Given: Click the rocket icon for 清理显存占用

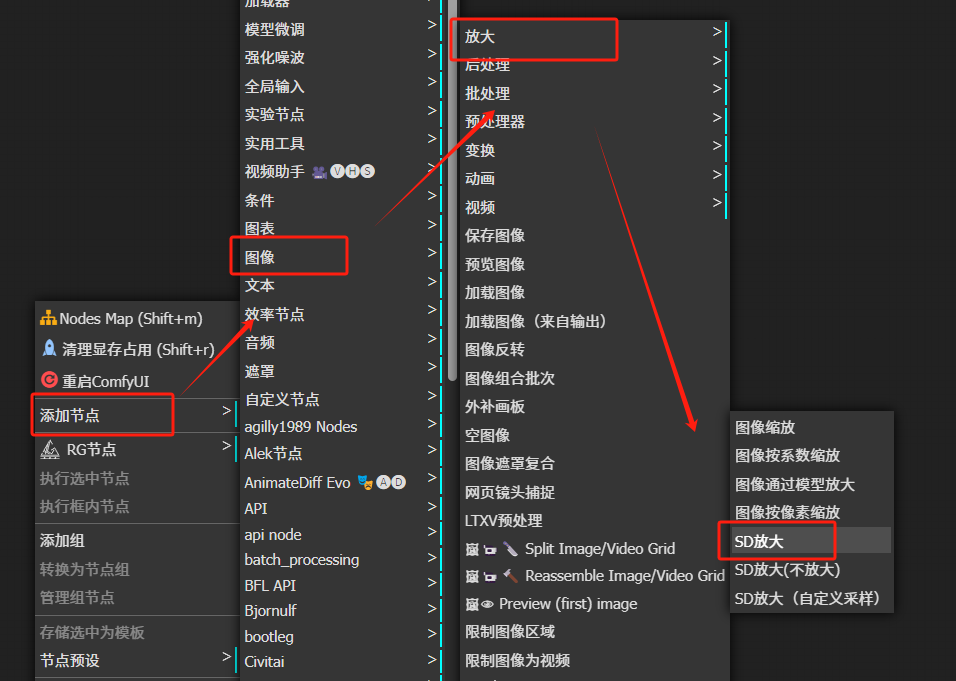Looking at the screenshot, I should pos(49,349).
